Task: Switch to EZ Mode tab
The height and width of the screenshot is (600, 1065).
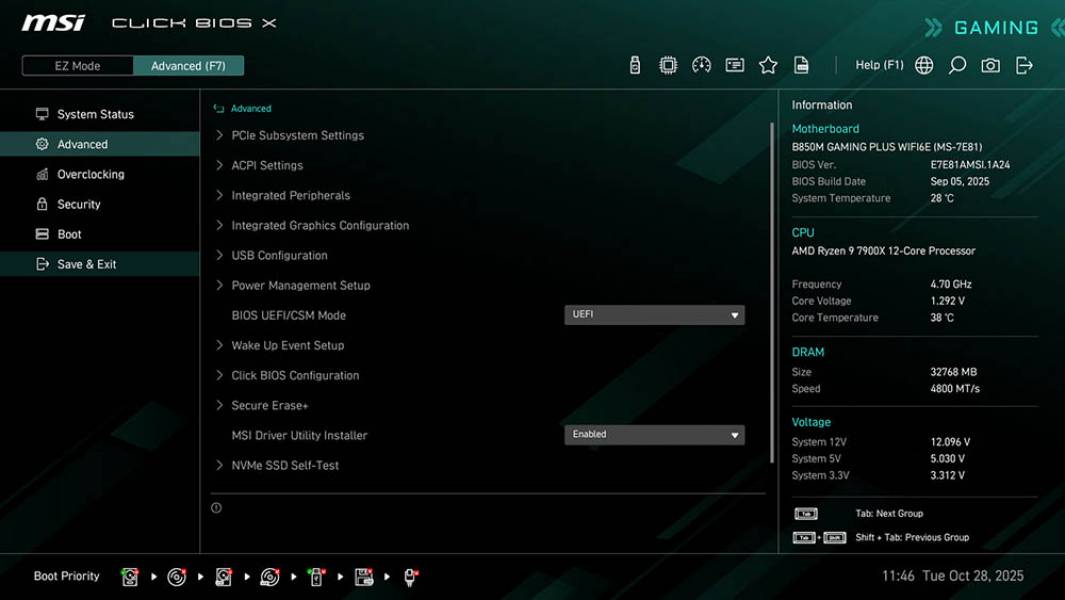Action: [76, 65]
